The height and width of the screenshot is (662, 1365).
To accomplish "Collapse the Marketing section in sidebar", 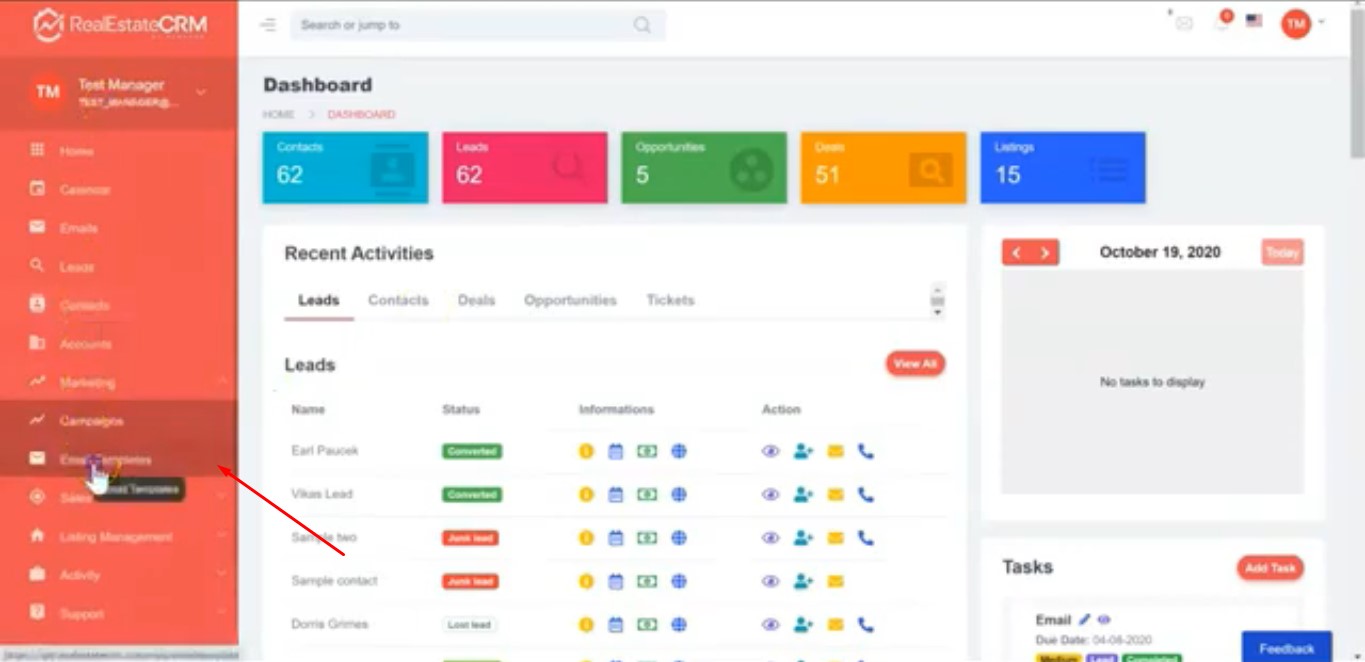I will [x=221, y=382].
